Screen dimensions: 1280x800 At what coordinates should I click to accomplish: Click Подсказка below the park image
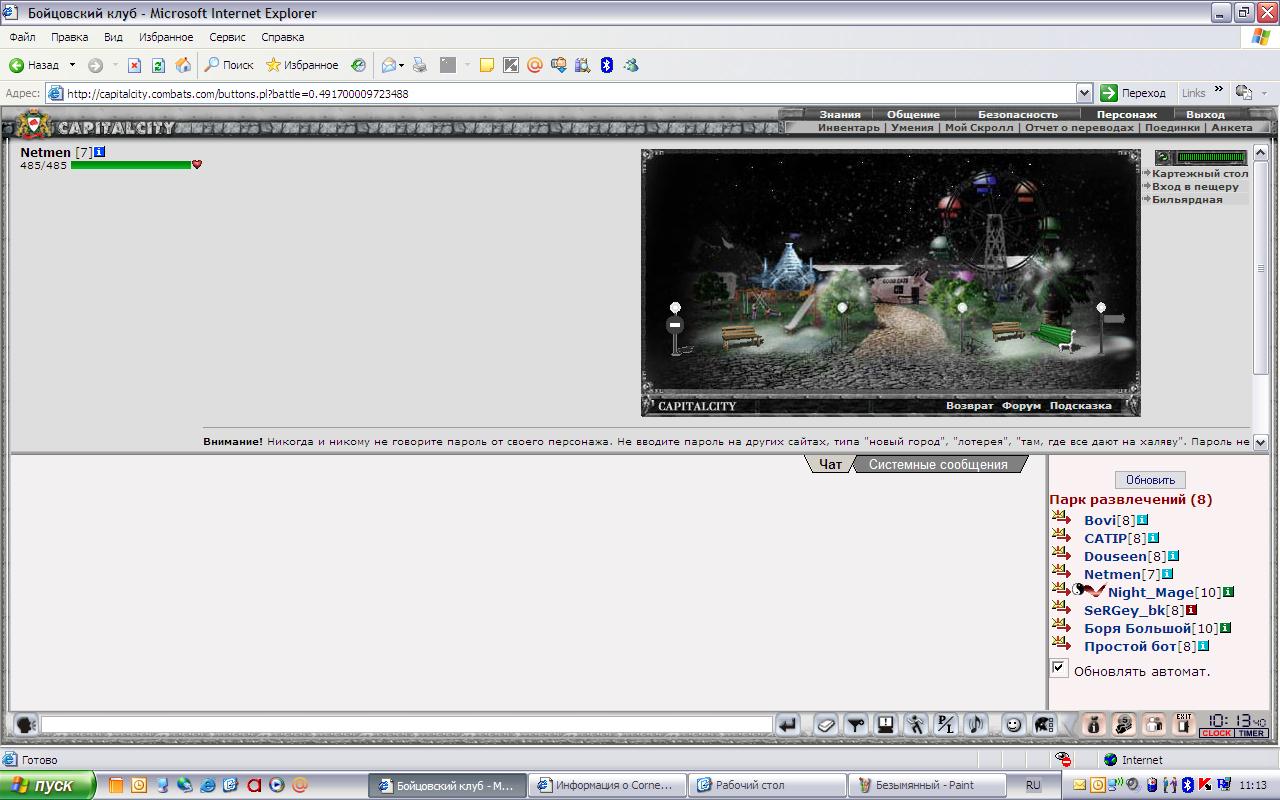click(1080, 406)
